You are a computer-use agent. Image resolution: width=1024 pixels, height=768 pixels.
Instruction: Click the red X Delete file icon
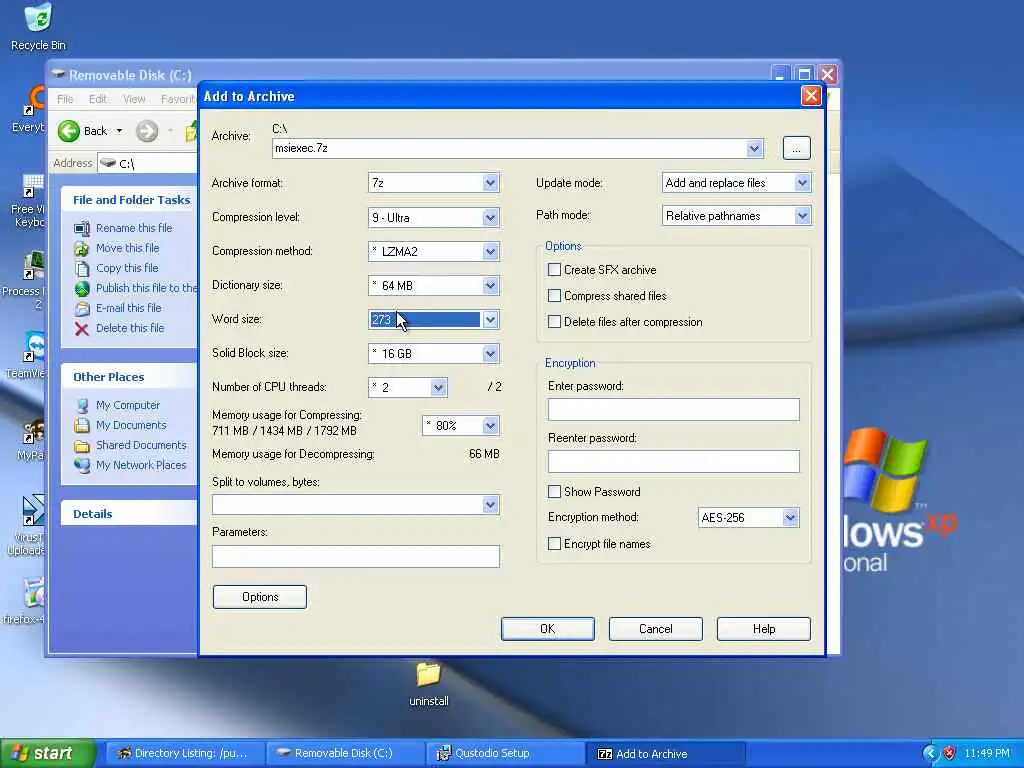82,328
